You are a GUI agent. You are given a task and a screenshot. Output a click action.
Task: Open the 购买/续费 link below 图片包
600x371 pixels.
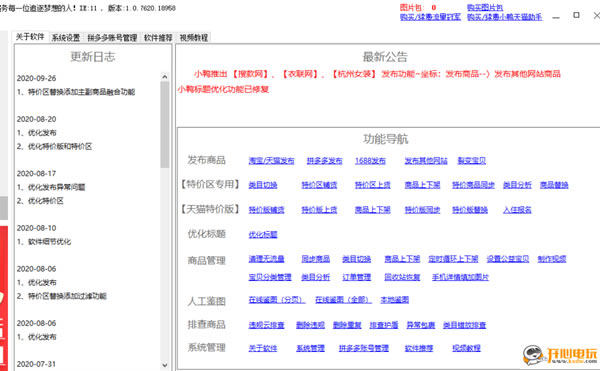click(430, 17)
